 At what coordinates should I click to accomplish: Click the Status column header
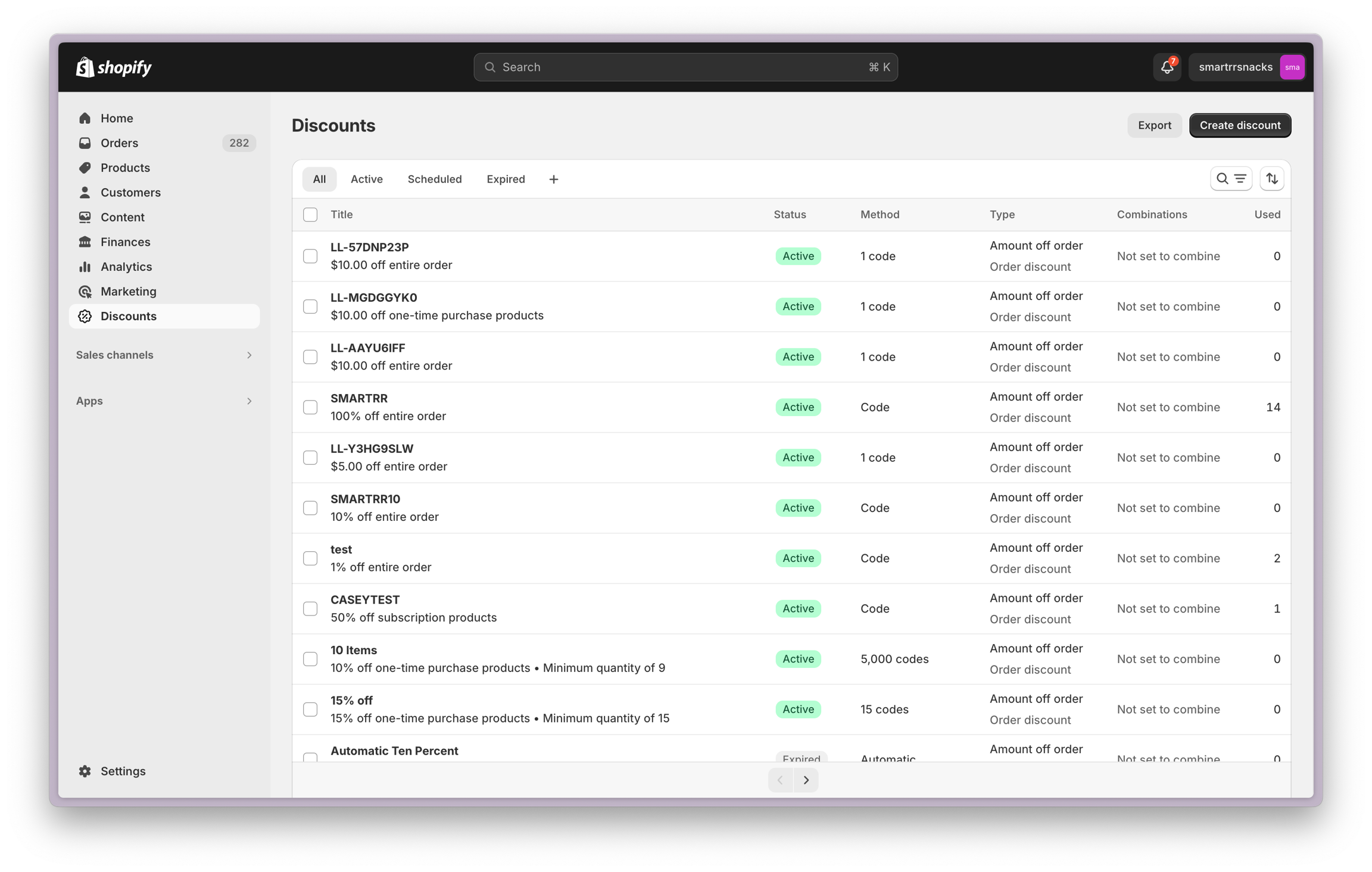[790, 214]
